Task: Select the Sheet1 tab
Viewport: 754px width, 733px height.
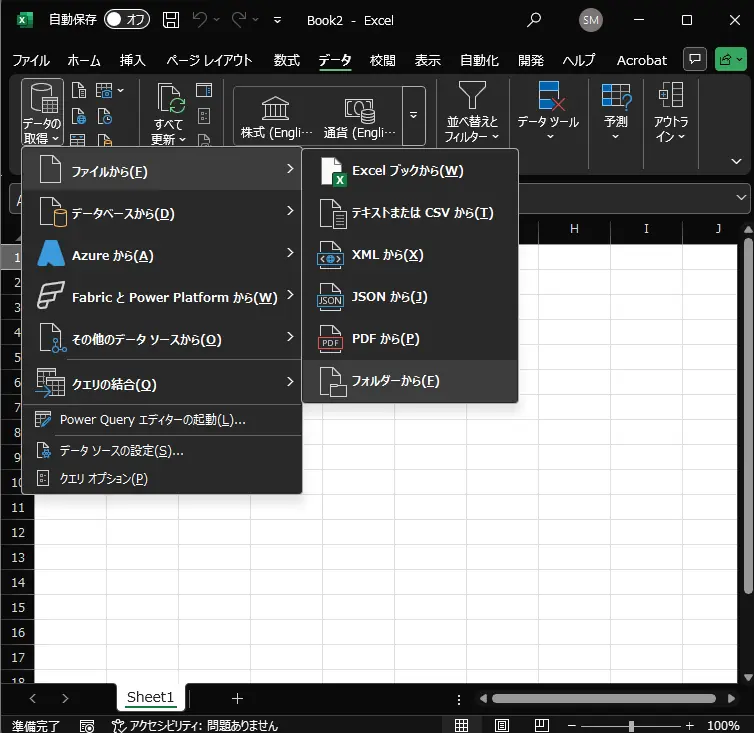Action: pyautogui.click(x=150, y=697)
